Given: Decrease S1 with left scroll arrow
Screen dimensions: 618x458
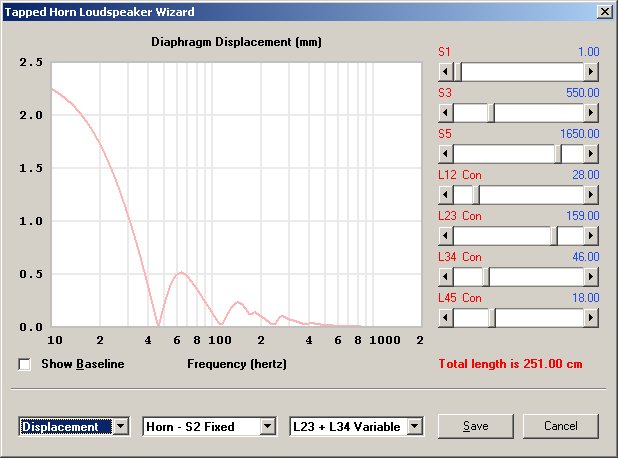Looking at the screenshot, I should 446,72.
